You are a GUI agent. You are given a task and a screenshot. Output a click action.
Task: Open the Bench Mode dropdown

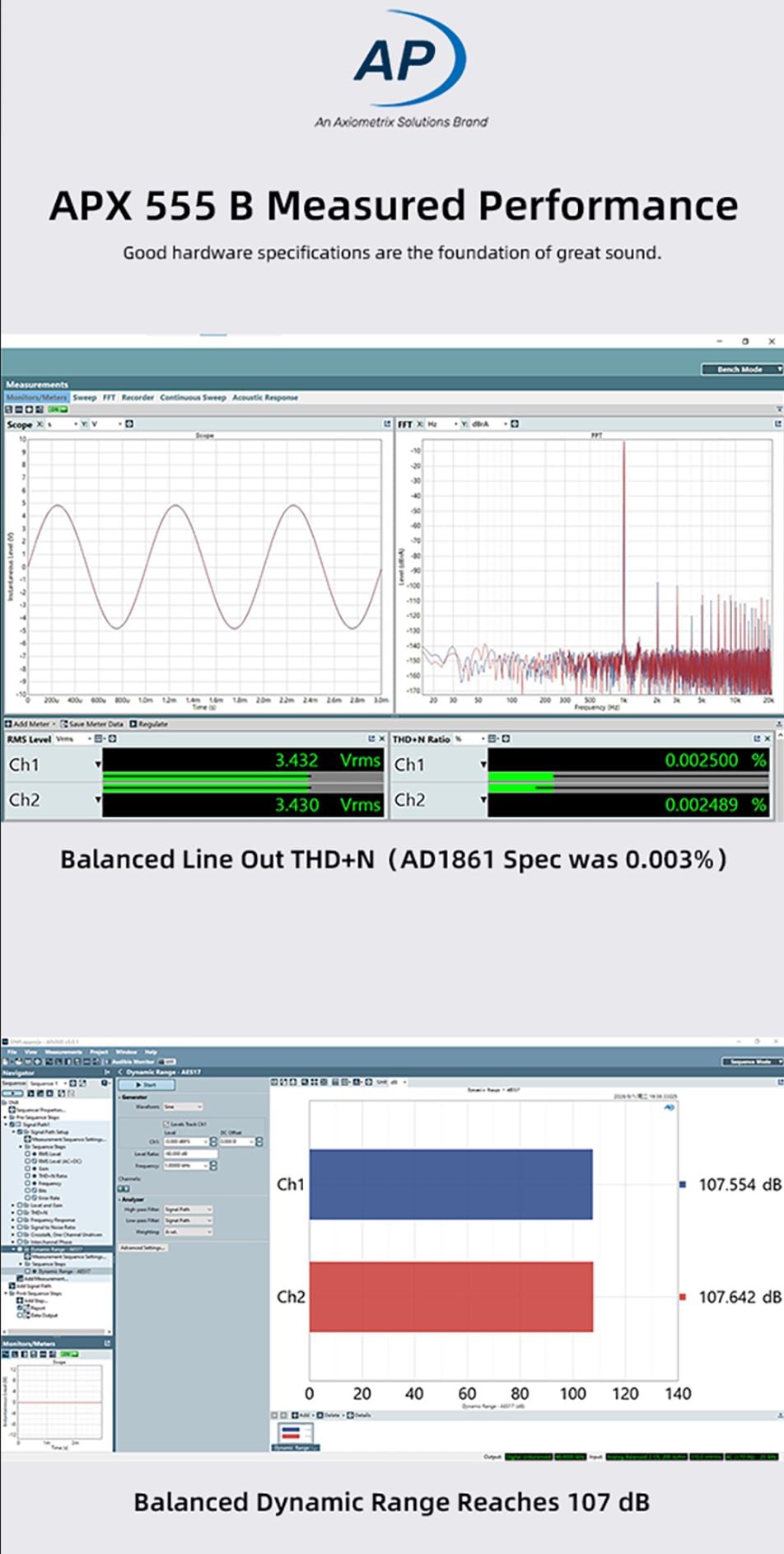click(741, 369)
